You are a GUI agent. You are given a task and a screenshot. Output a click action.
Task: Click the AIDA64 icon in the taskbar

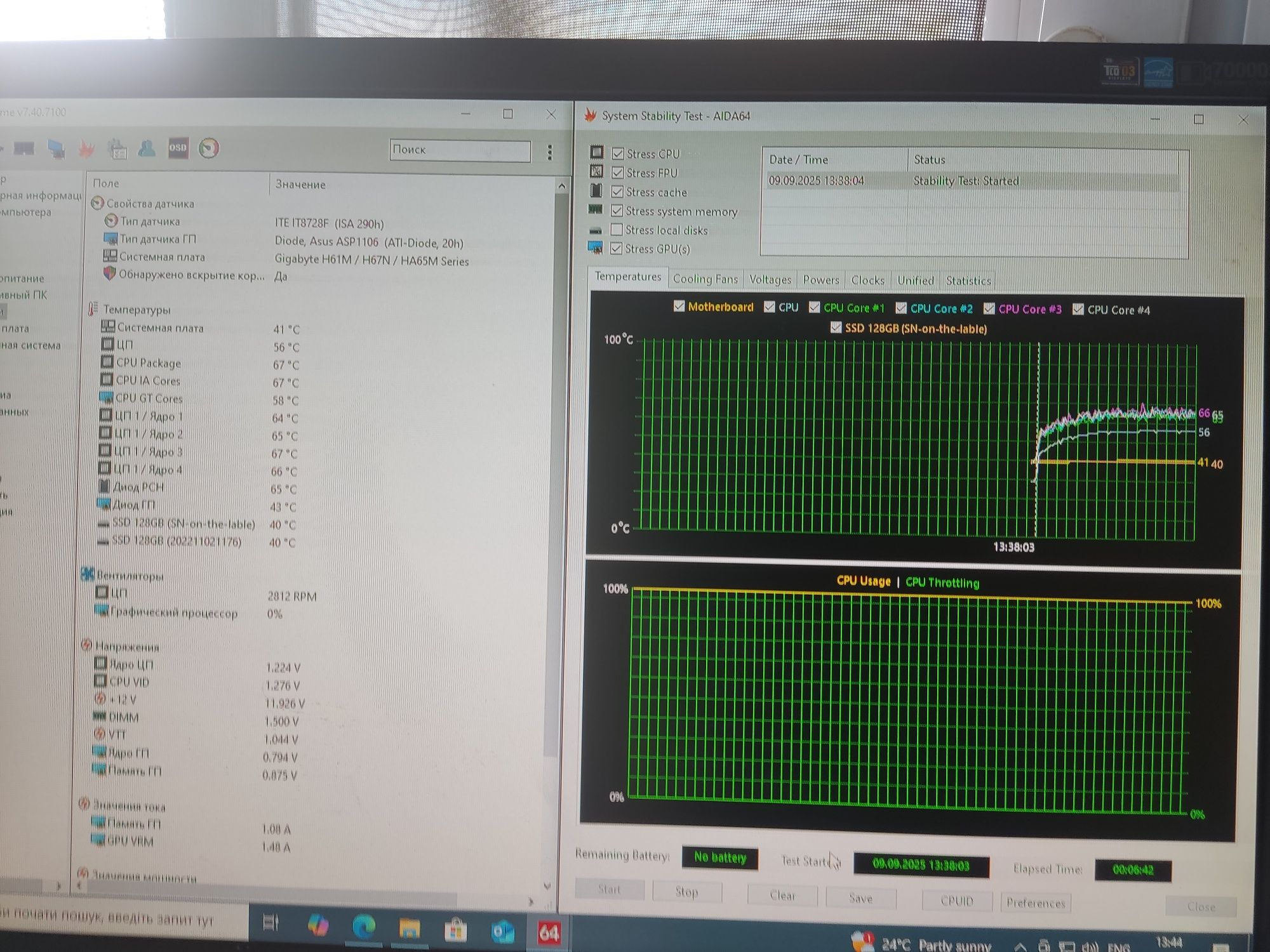click(549, 933)
